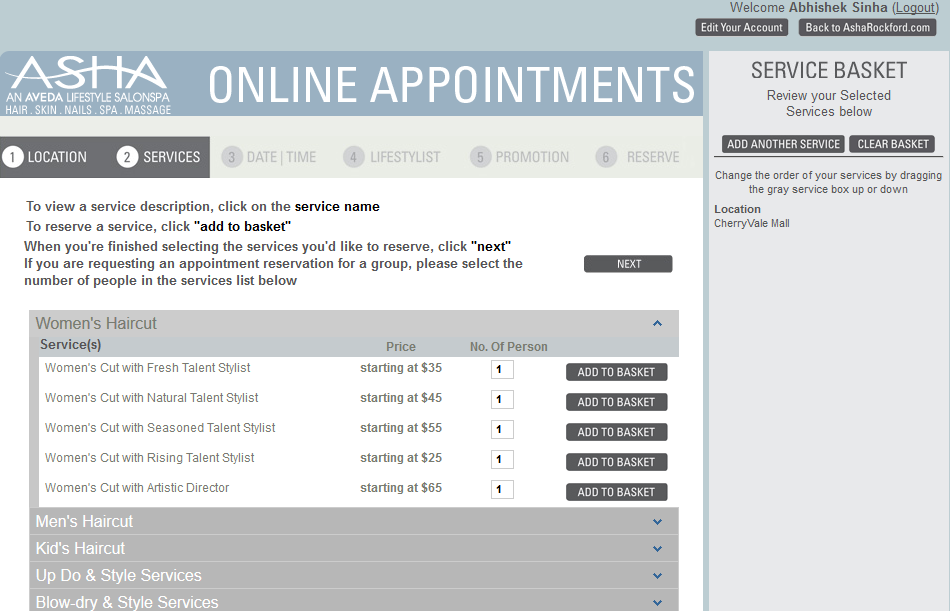Click person count field for Artistic Director
The width and height of the screenshot is (950, 611).
coord(502,489)
